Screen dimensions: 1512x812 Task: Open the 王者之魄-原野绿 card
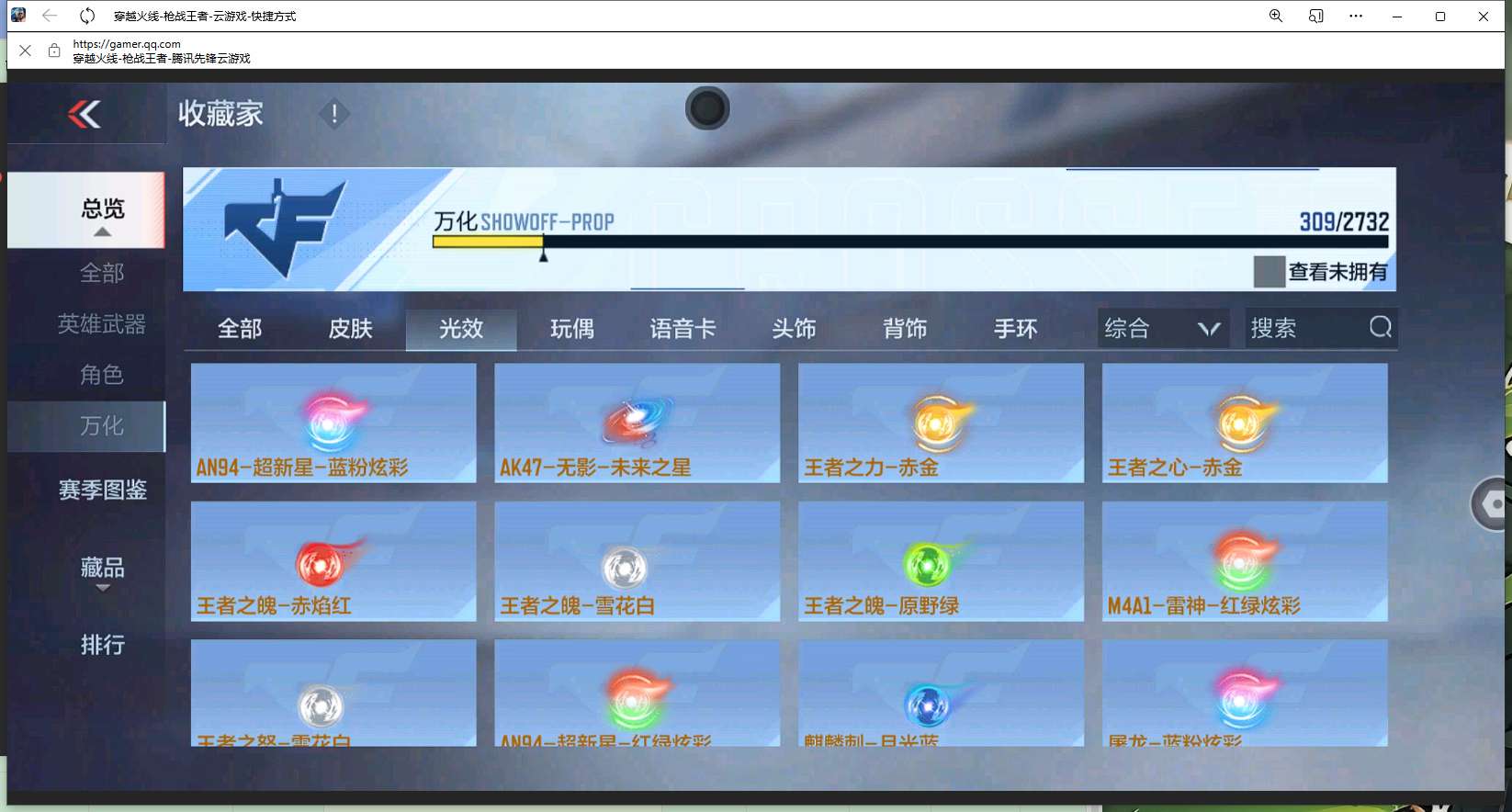click(x=942, y=561)
